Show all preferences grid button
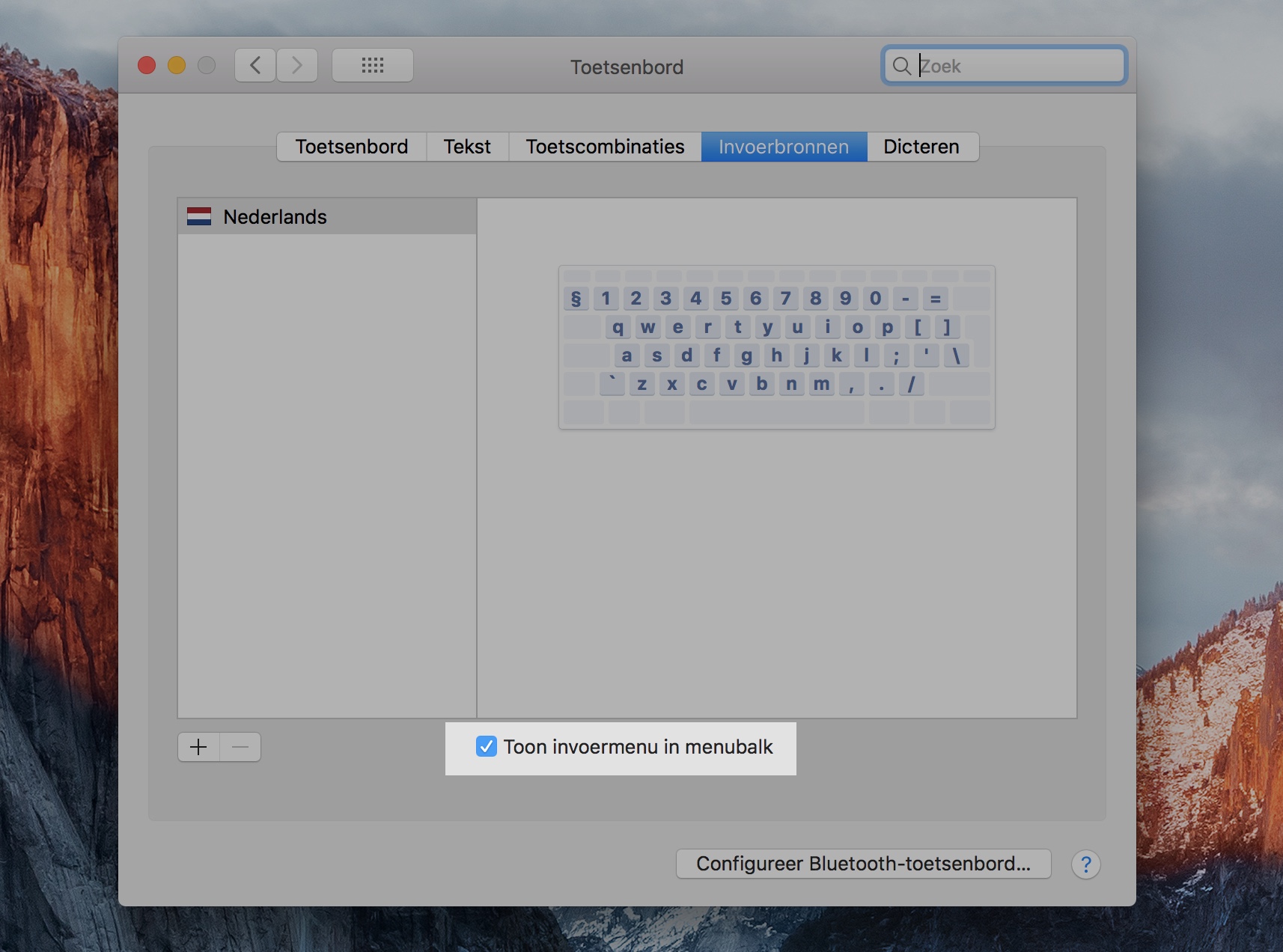Screen dimensions: 1283x952 (372, 66)
